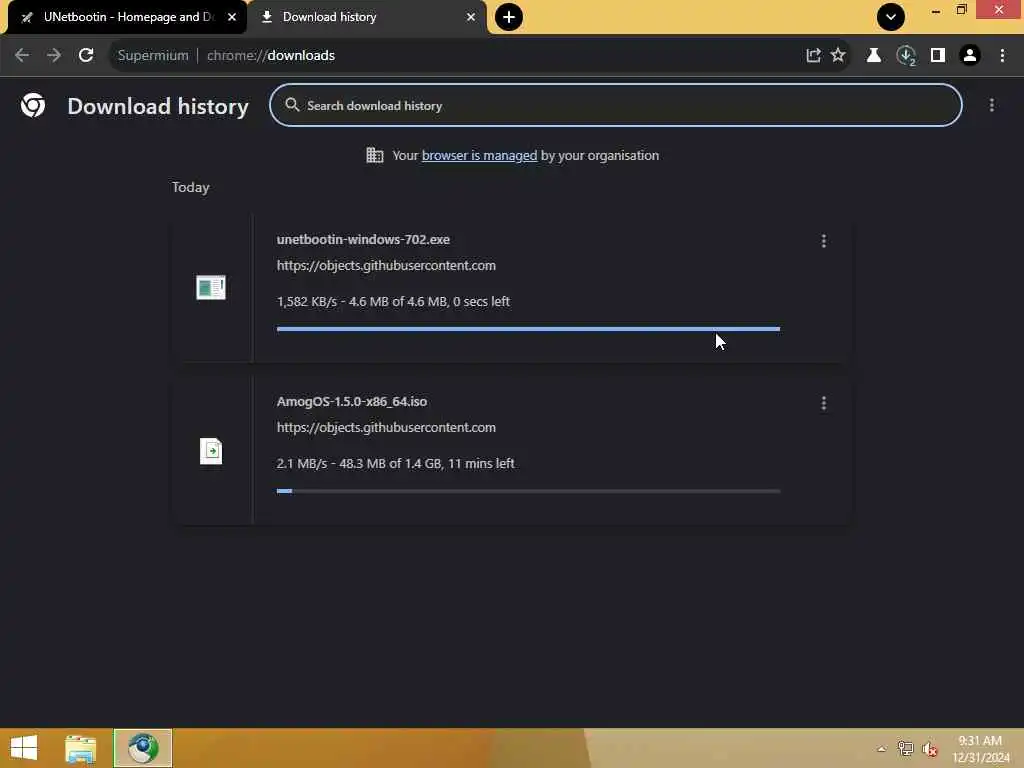Reload the downloads page
Viewport: 1024px width, 768px height.
tap(86, 56)
